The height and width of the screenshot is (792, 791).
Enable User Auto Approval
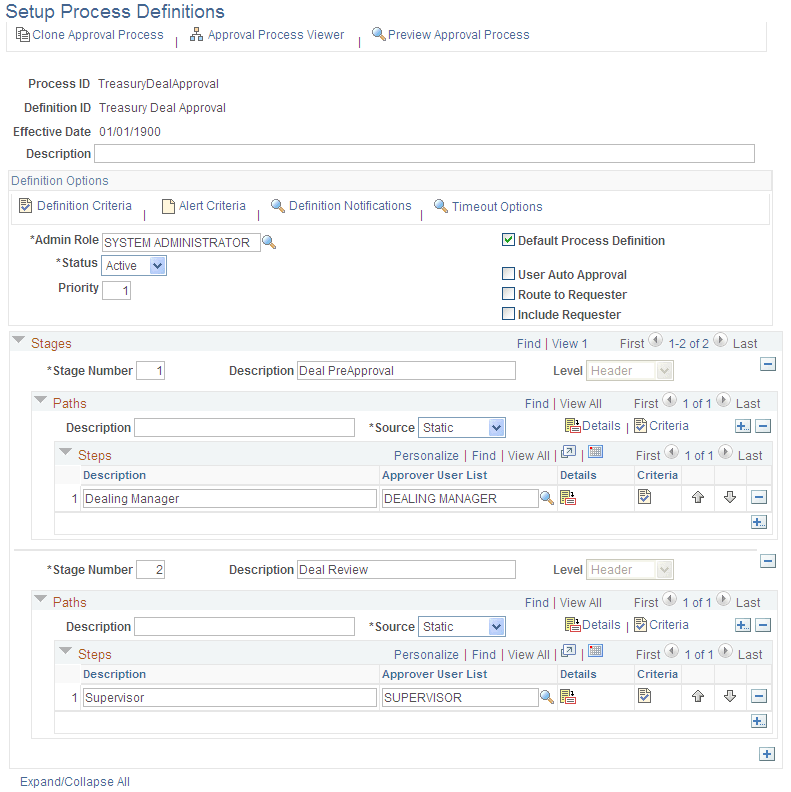pos(508,274)
